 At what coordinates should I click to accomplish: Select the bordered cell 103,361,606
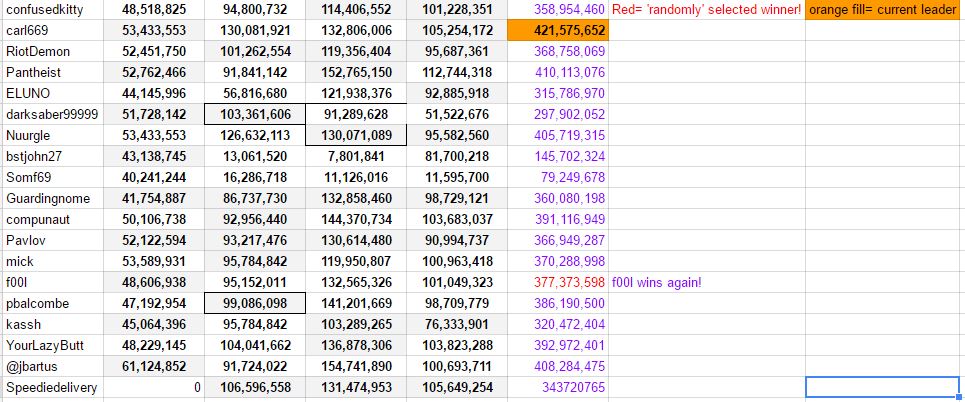254,115
